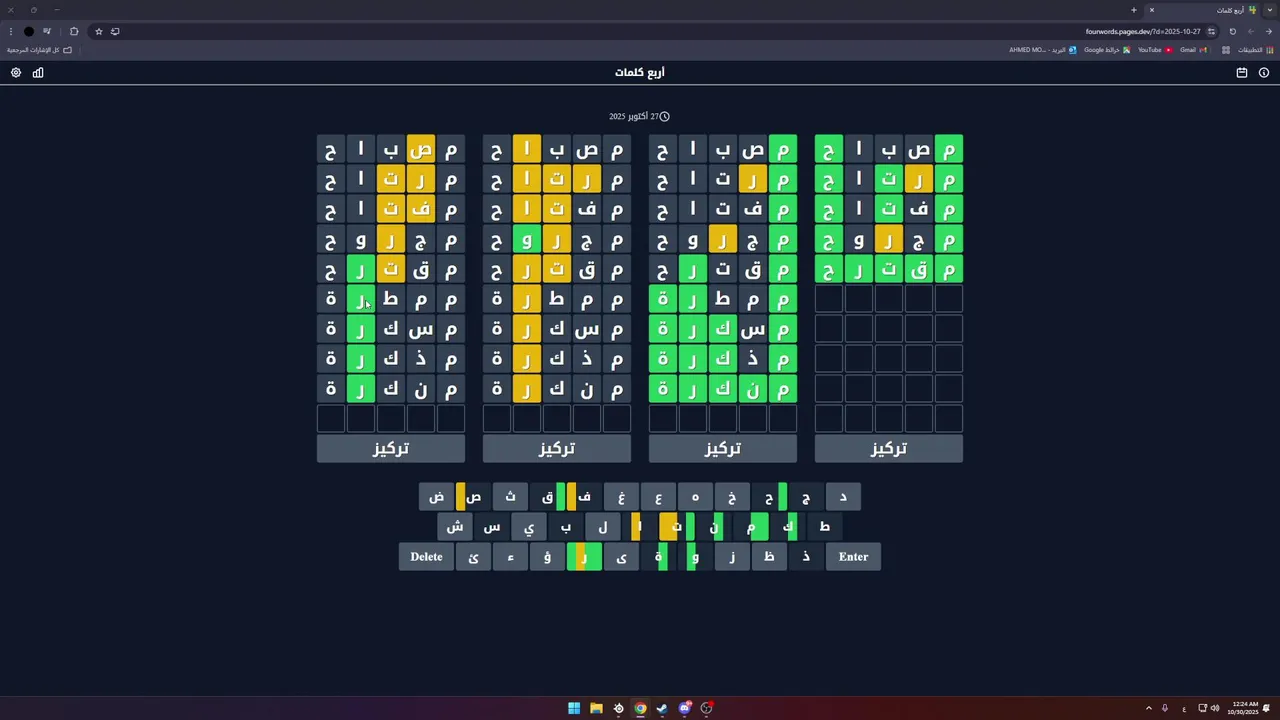Click the تركيز button under the leftmost board
The height and width of the screenshot is (720, 1280).
pyautogui.click(x=391, y=449)
